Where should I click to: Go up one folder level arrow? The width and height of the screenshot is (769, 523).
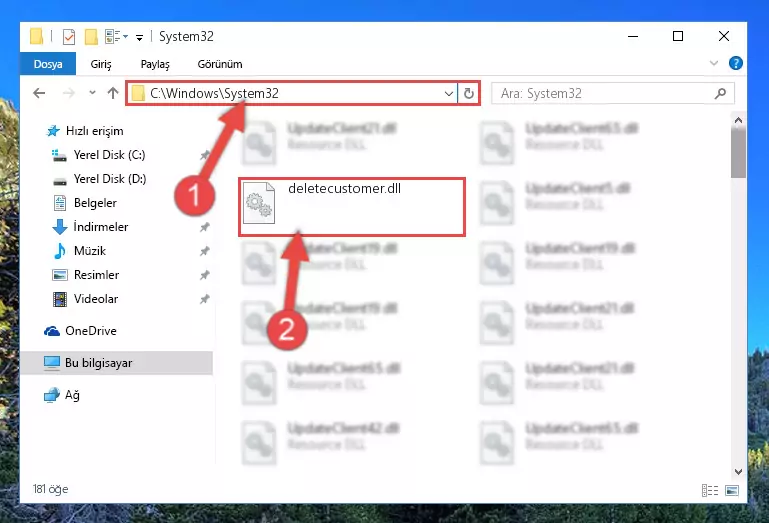point(113,93)
